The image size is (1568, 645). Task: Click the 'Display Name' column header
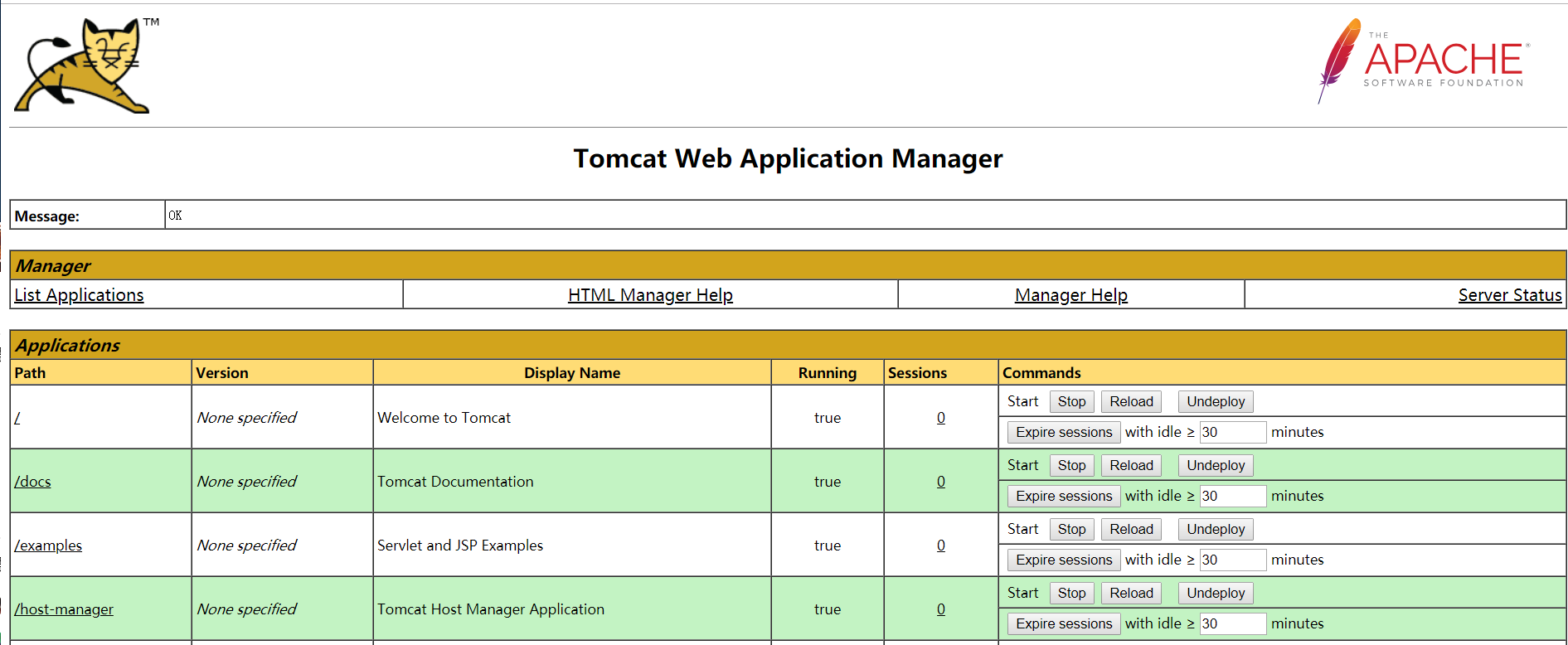pos(572,373)
